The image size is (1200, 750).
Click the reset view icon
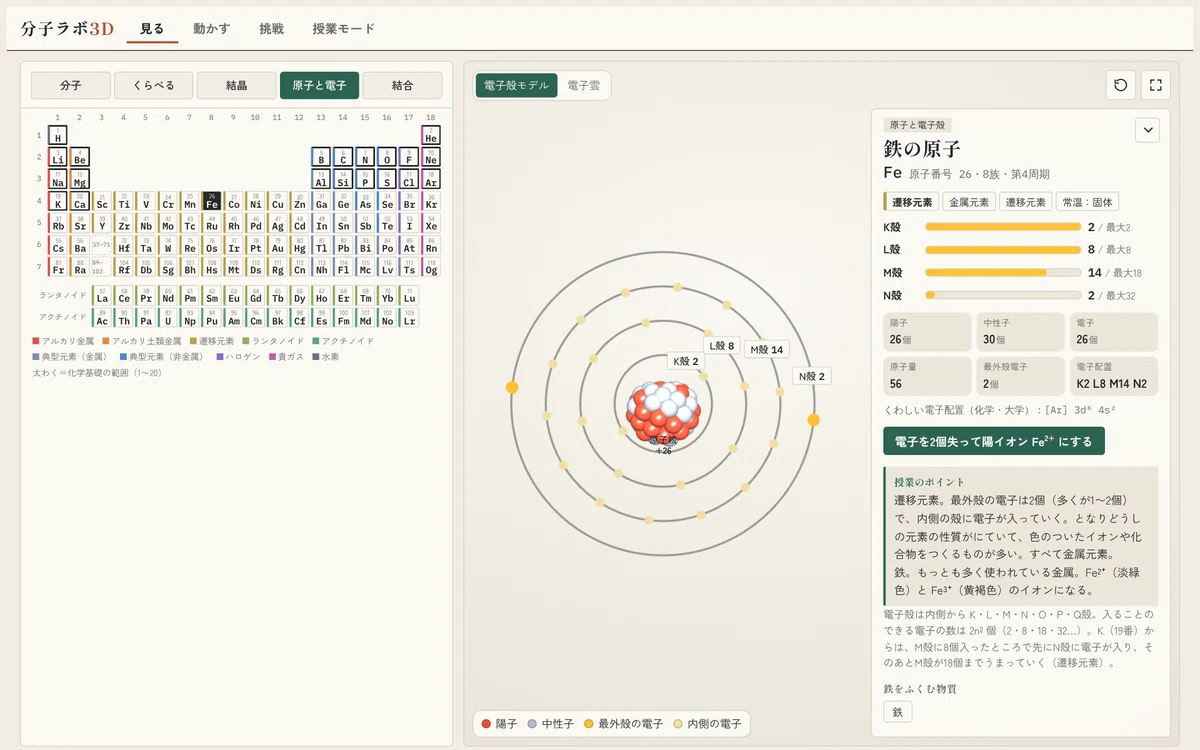[x=1120, y=85]
